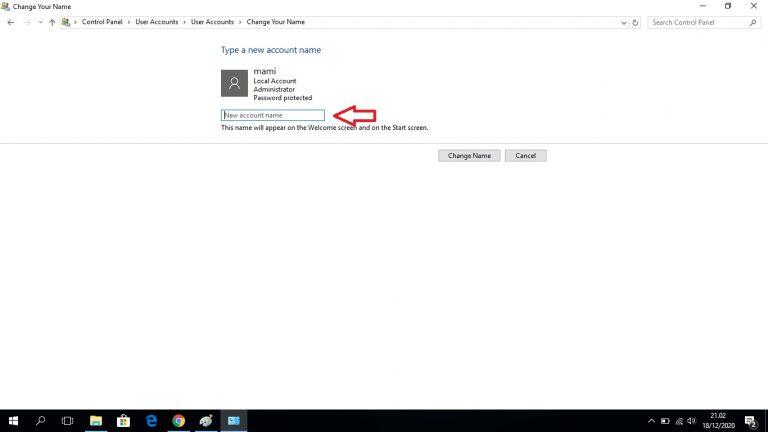Screen dimensions: 768x432
Task: Click the search magnifier icon
Action: pos(753,23)
